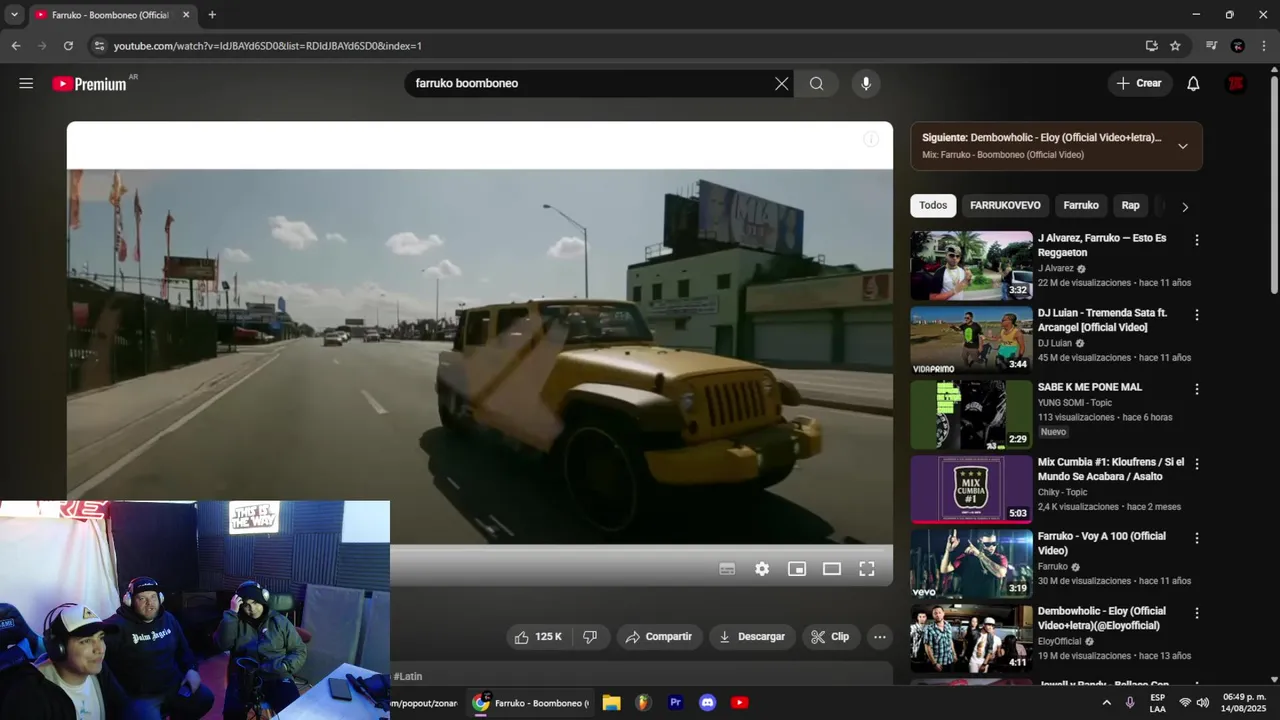
Task: Go to YouTube Premium home logo
Action: click(x=90, y=84)
